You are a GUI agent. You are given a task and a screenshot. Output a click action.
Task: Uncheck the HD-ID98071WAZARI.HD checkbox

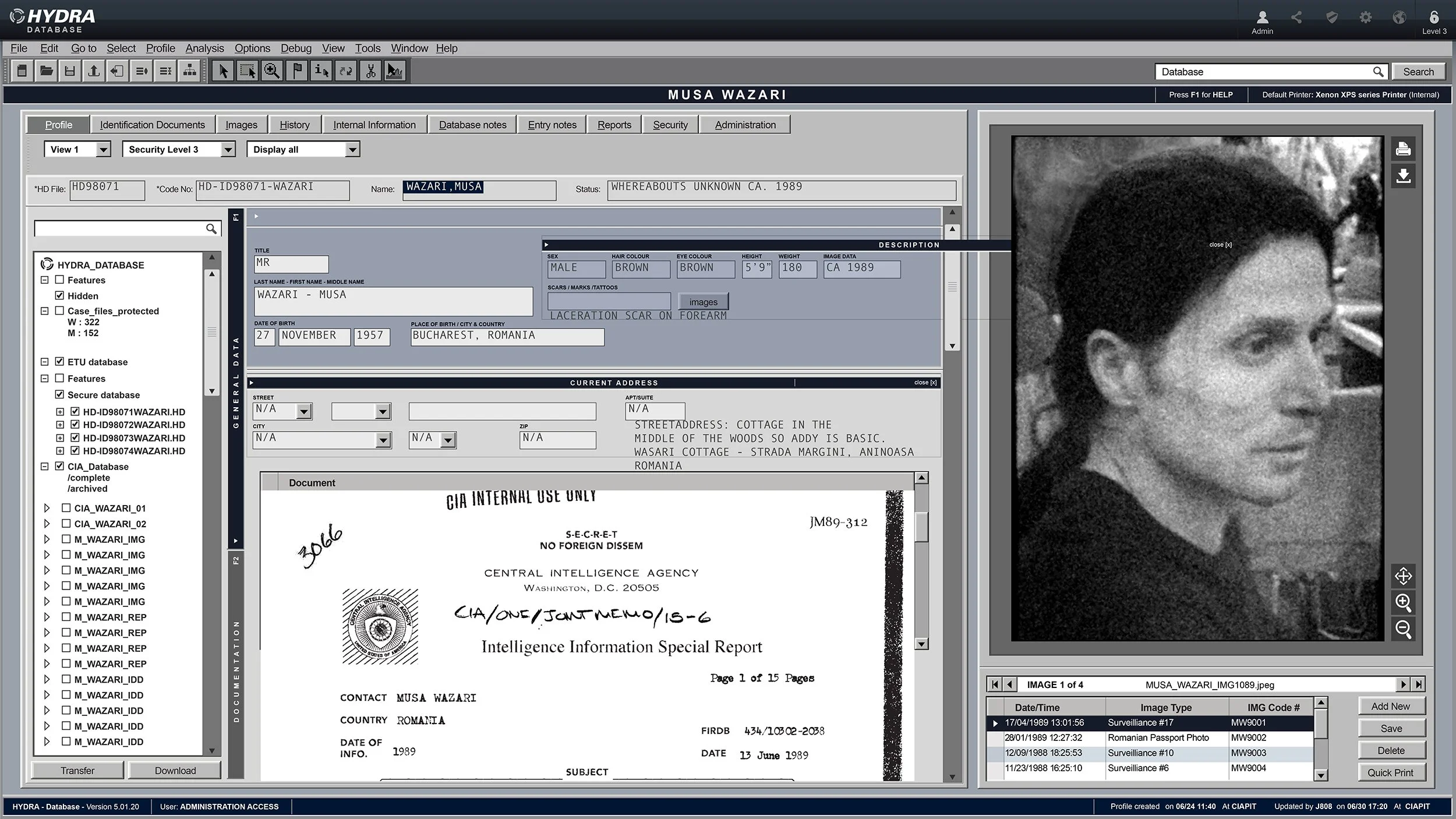point(75,411)
